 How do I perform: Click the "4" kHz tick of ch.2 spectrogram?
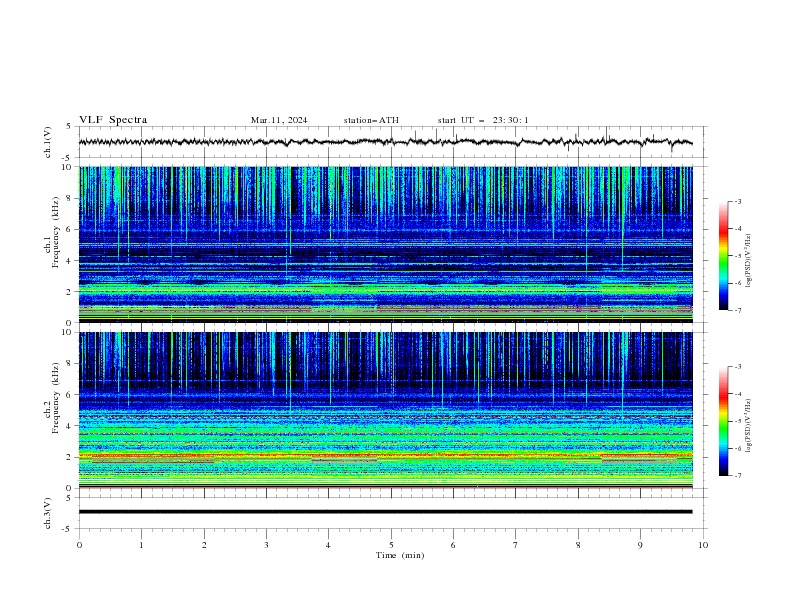[x=71, y=426]
